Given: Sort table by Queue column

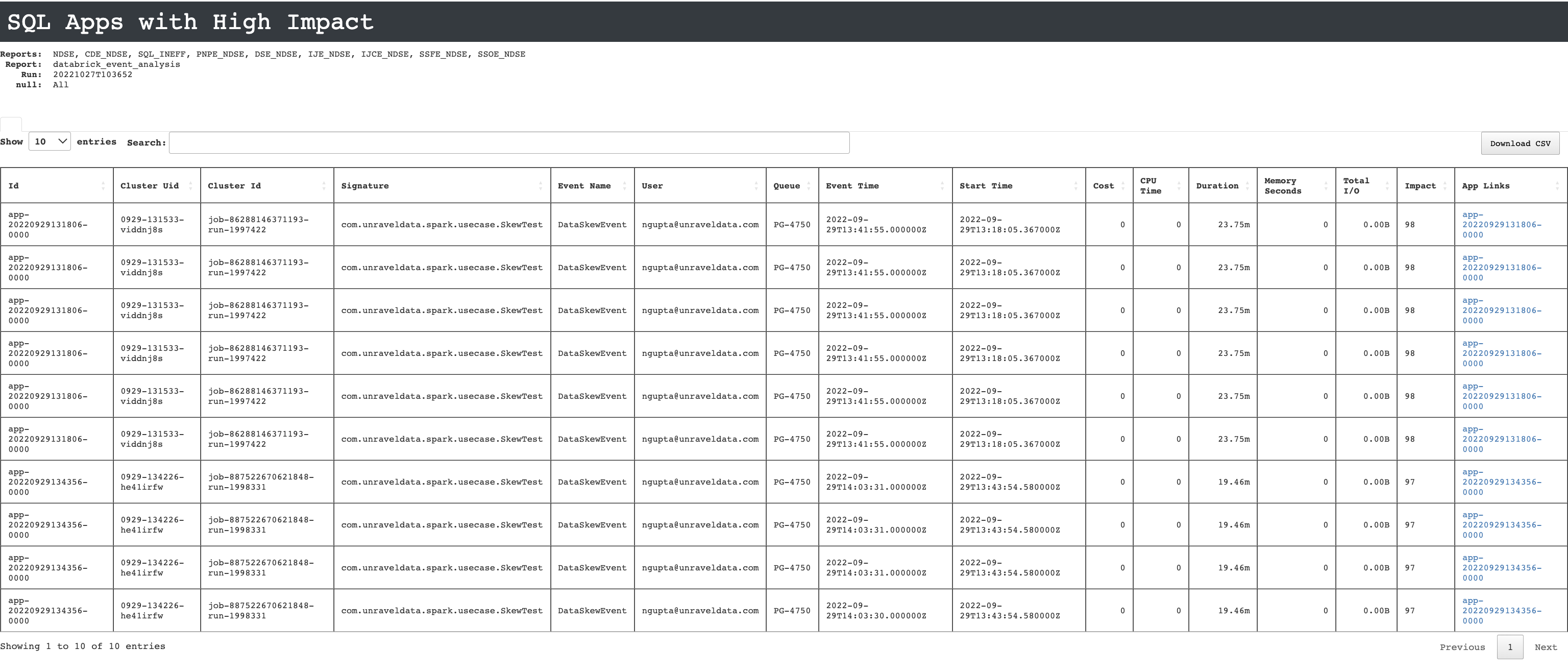Looking at the screenshot, I should (x=792, y=186).
